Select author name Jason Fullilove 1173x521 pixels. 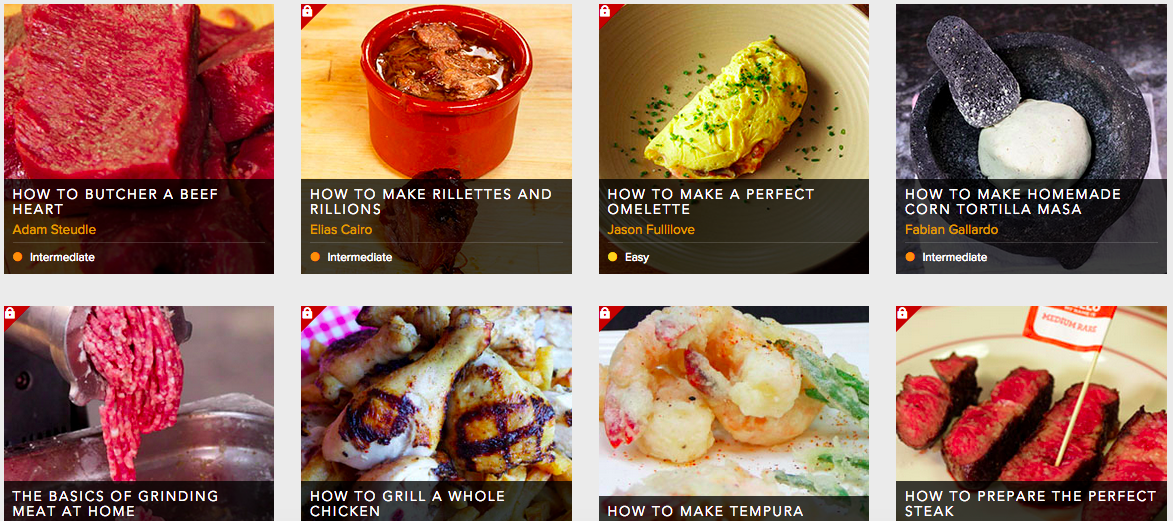651,229
